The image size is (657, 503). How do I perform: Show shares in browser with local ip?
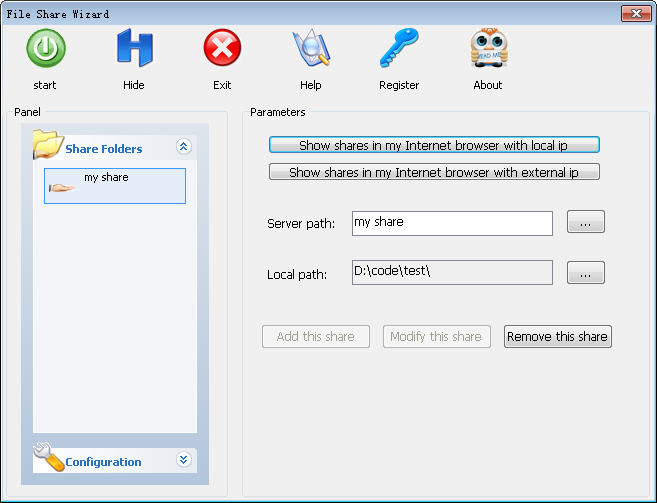(434, 146)
